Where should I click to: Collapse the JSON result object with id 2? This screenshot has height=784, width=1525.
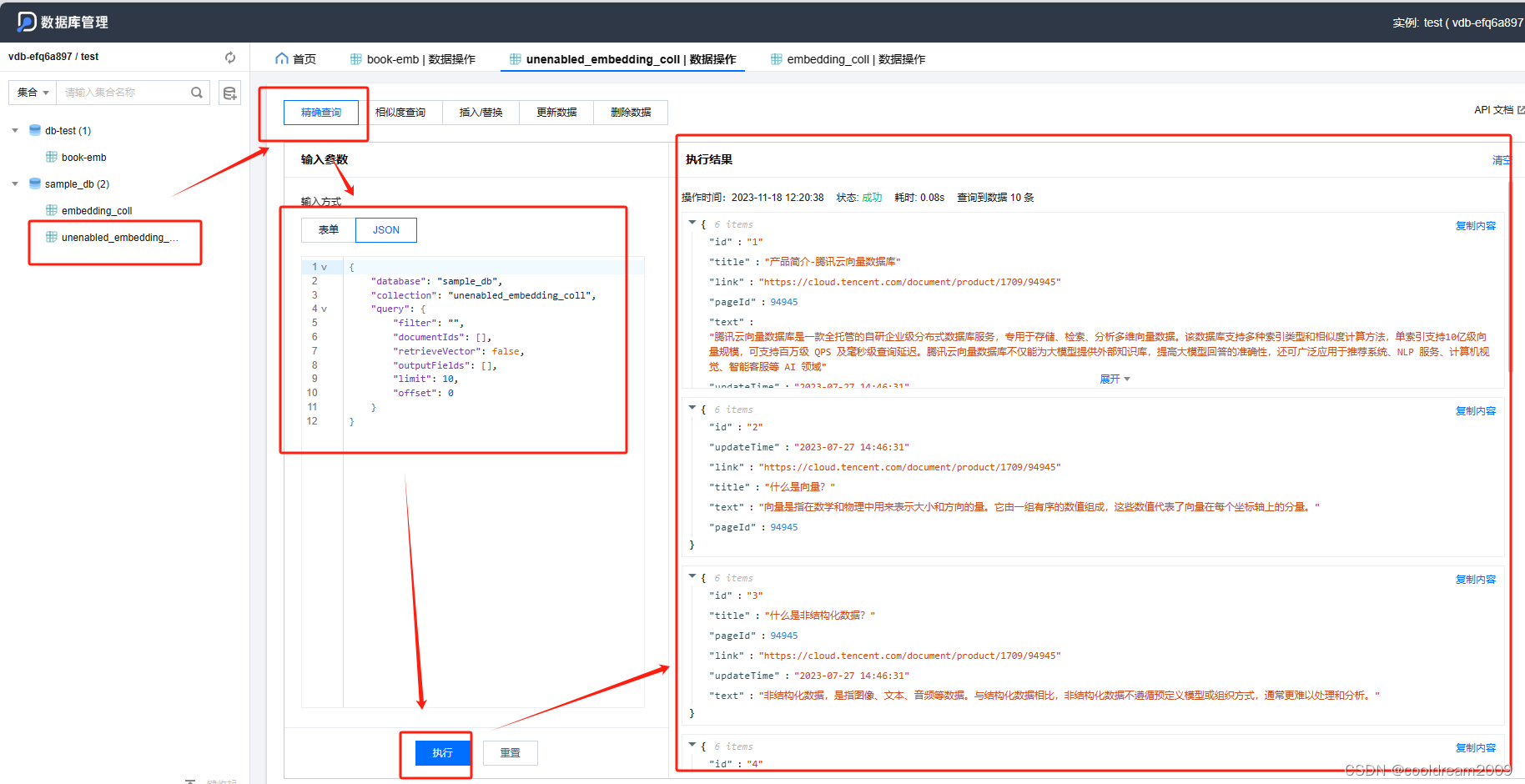click(692, 408)
